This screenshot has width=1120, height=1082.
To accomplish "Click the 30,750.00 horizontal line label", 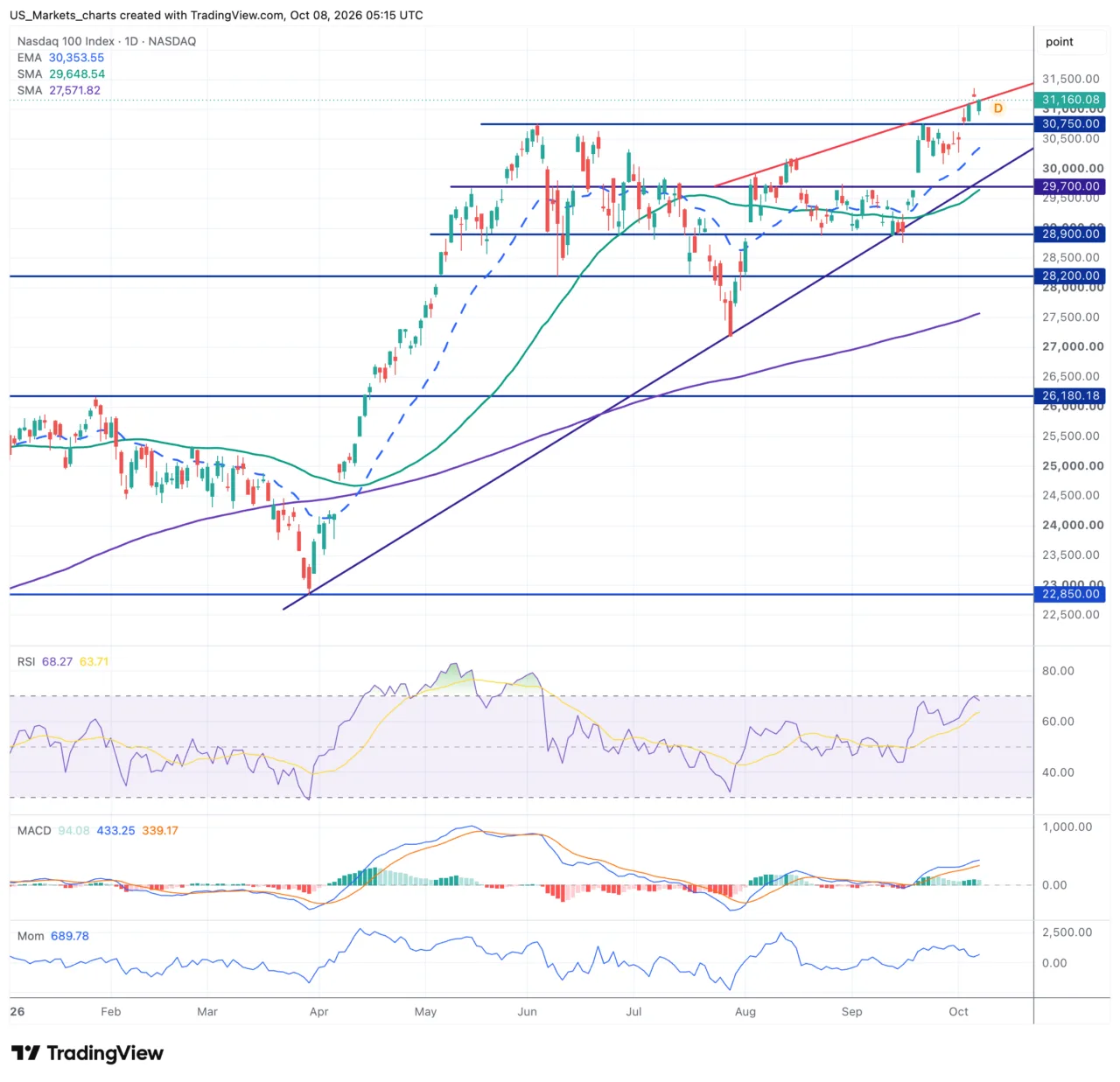I will click(x=1070, y=124).
